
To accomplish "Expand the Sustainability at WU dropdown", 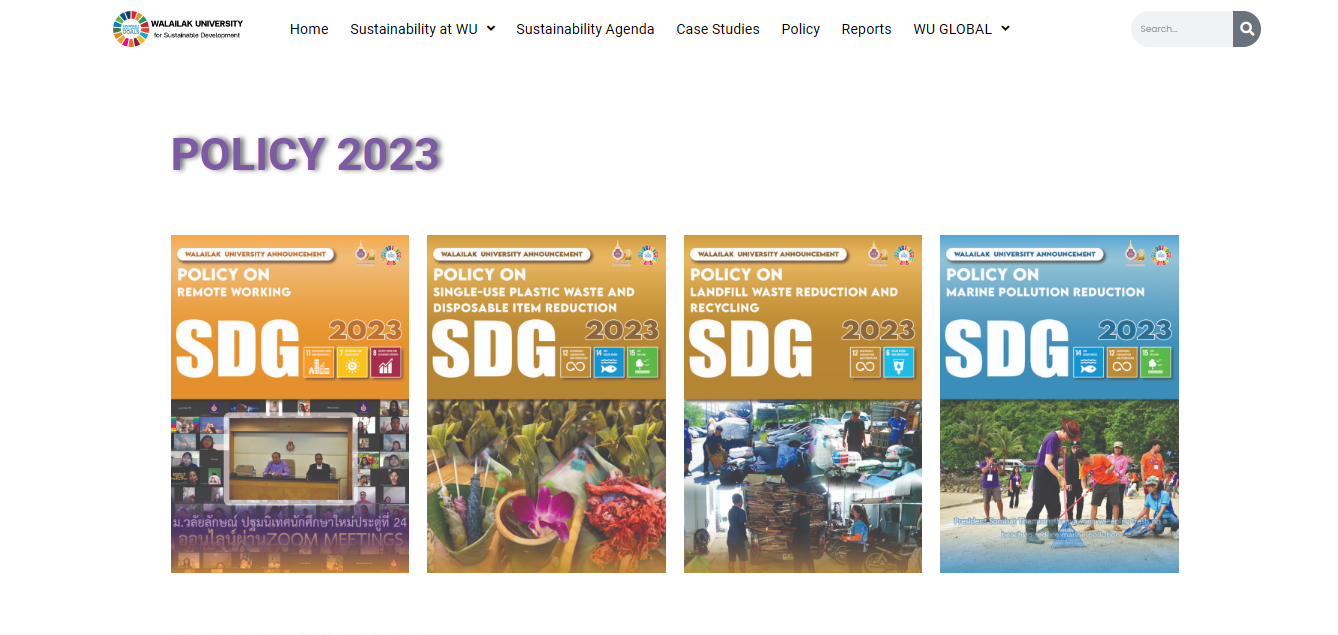I will coord(422,29).
